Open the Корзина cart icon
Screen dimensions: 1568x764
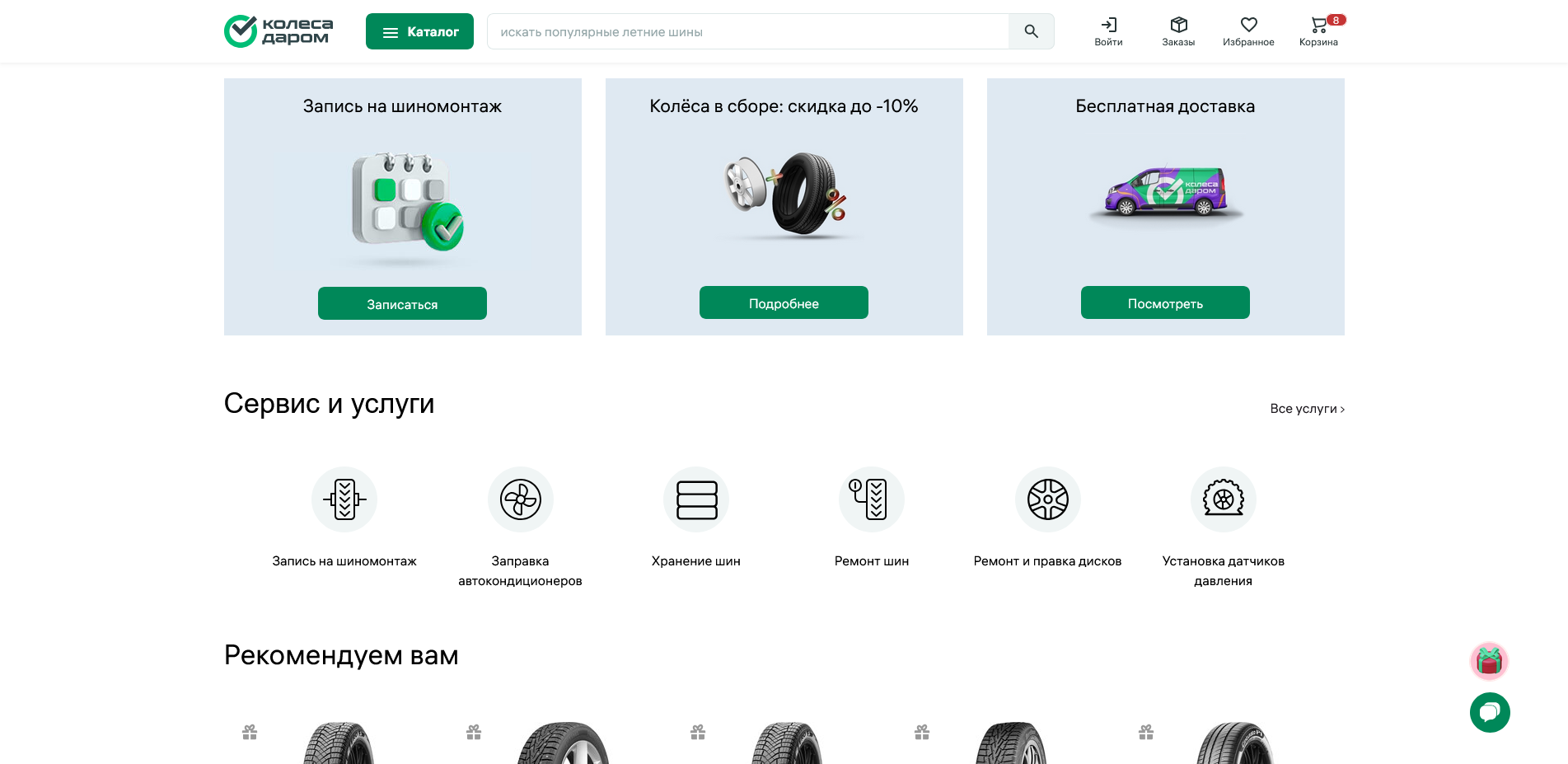point(1319,25)
